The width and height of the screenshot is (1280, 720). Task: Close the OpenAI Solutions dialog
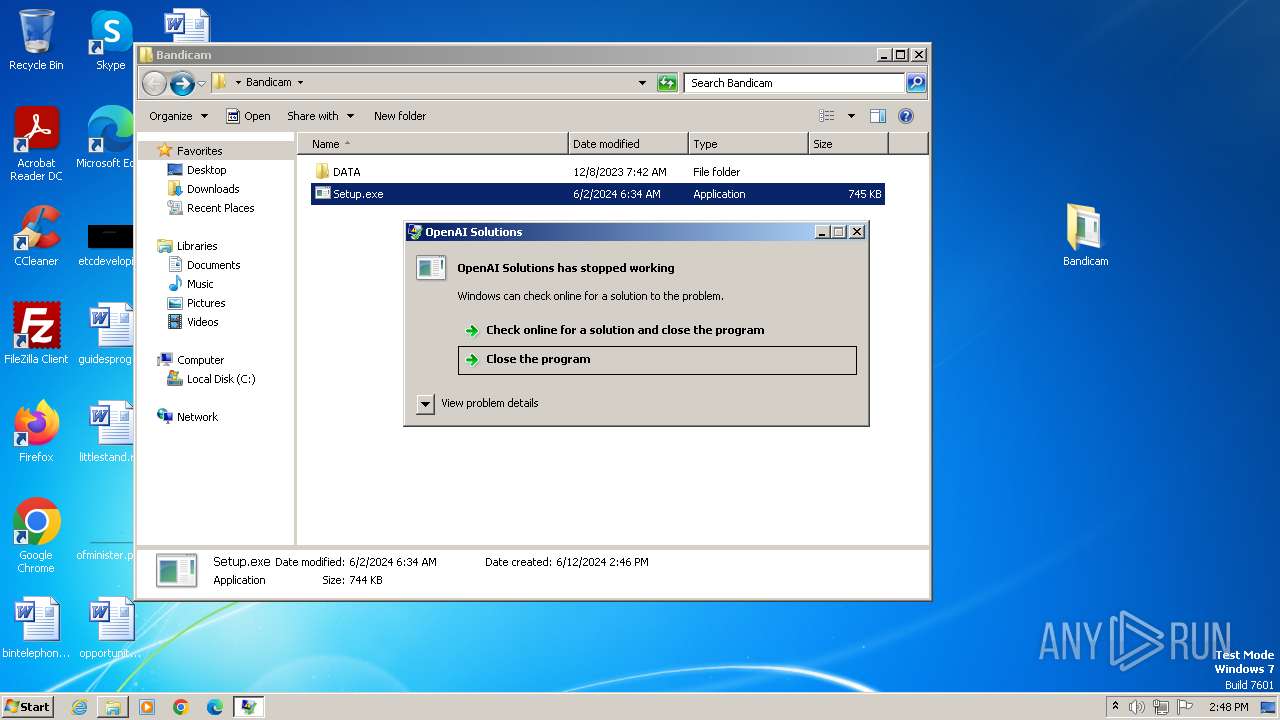[x=856, y=232]
